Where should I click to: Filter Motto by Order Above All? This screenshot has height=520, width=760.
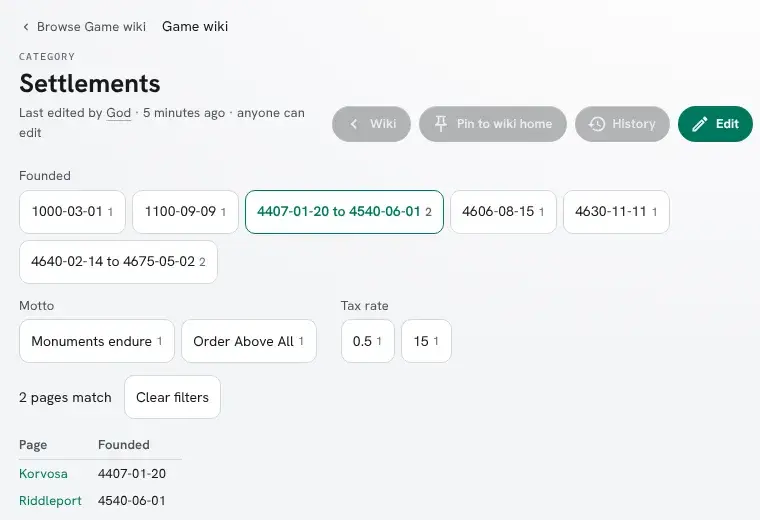[249, 341]
